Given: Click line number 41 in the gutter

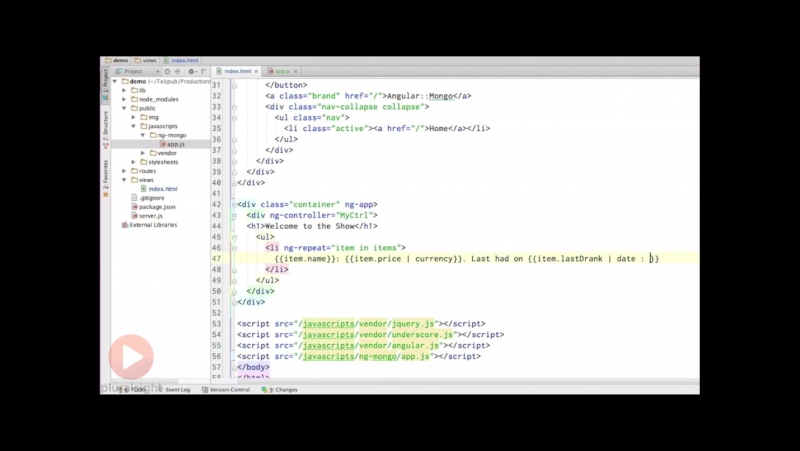Looking at the screenshot, I should pyautogui.click(x=216, y=194).
